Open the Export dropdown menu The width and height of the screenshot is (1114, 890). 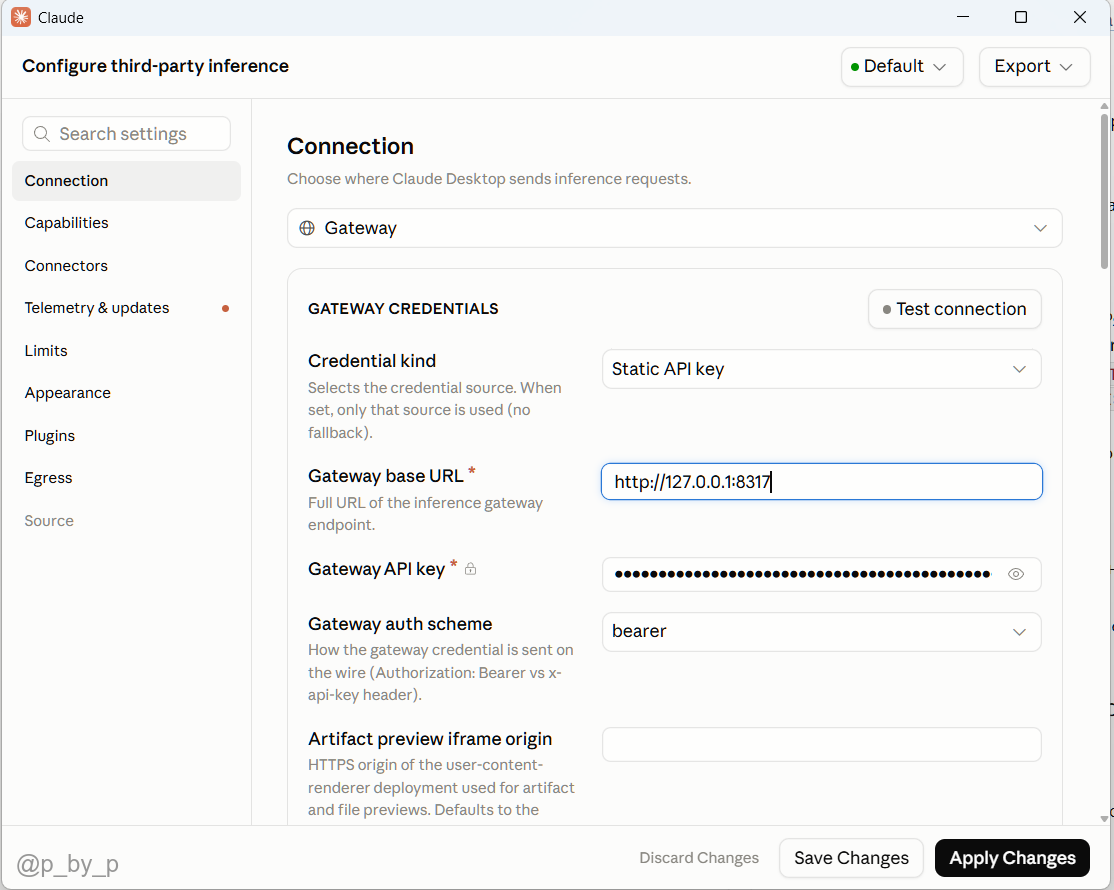point(1034,67)
